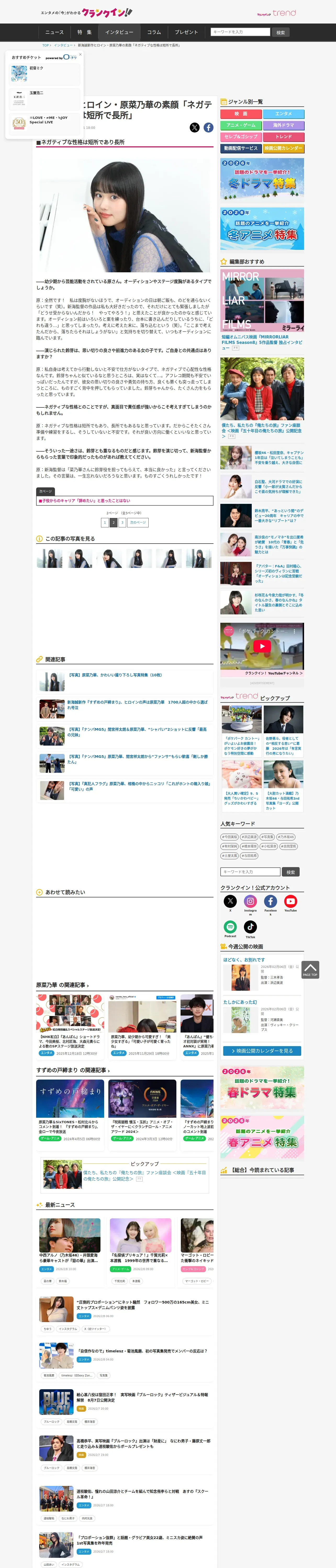Viewport: 336px width, 1568px height.
Task: Open the 2026年 春アニメ特集 banner
Action: (262, 1137)
